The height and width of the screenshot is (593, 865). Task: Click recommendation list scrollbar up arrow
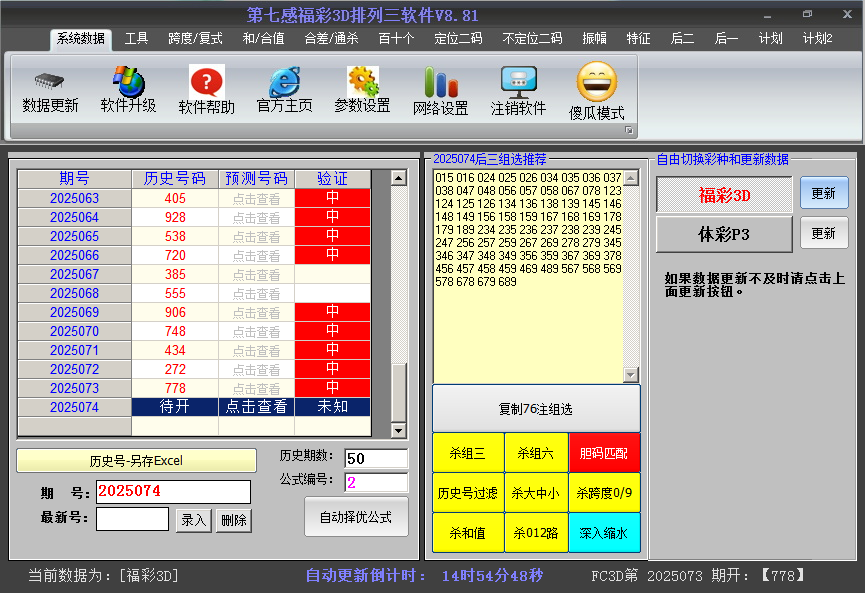point(631,178)
